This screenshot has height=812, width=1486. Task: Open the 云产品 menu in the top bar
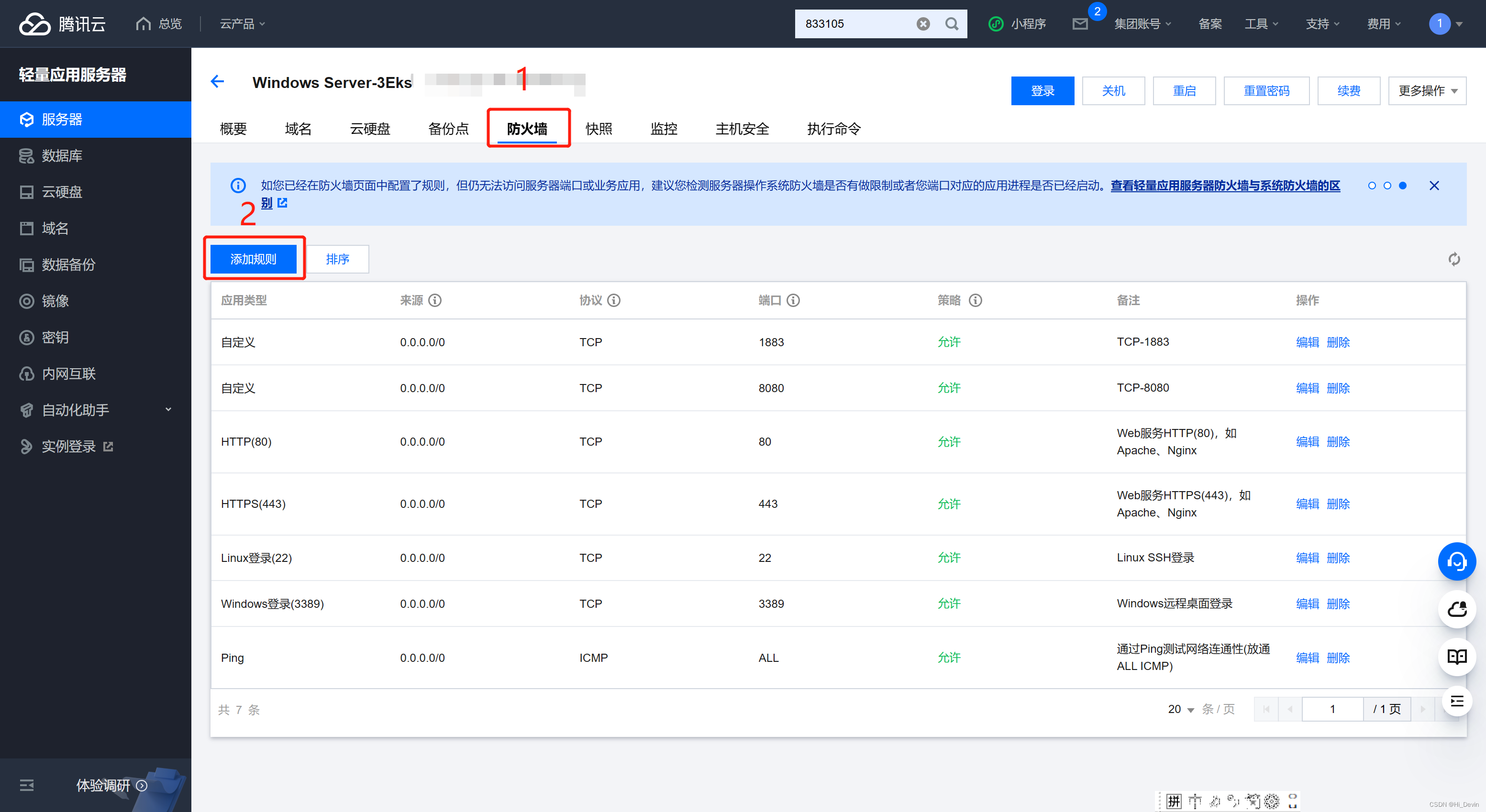pos(242,23)
